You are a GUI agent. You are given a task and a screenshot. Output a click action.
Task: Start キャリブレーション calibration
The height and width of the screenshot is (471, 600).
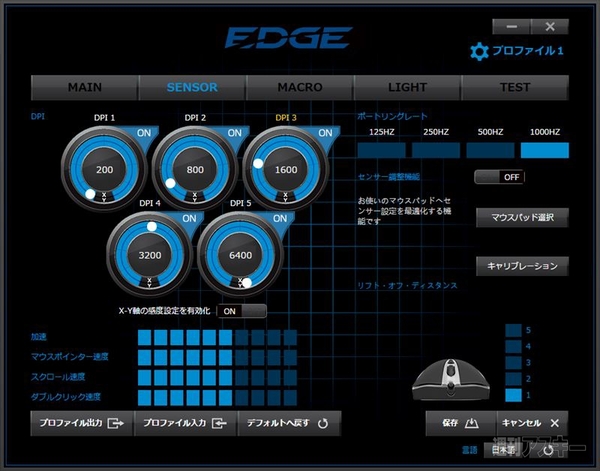(x=522, y=266)
